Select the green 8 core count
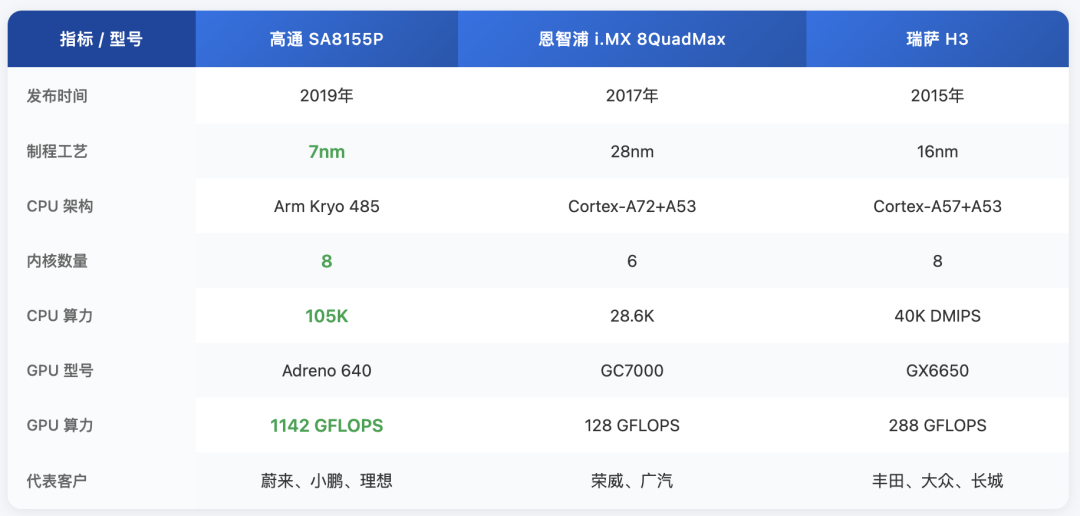 [x=326, y=261]
